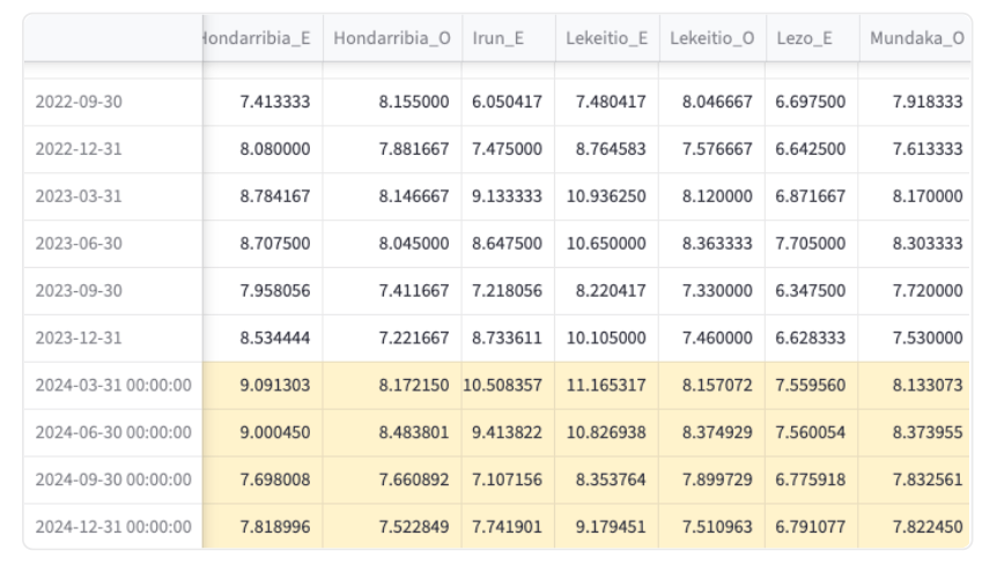Image resolution: width=998 pixels, height=580 pixels.
Task: Click highlighted cell 7.560054
Action: tap(810, 432)
